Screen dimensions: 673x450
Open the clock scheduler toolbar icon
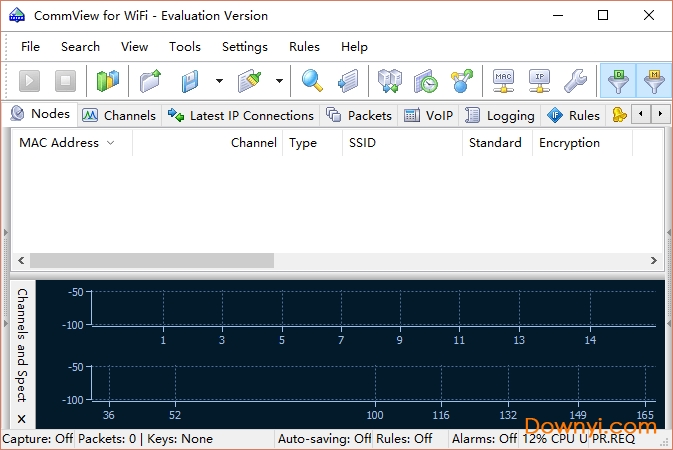tap(425, 81)
